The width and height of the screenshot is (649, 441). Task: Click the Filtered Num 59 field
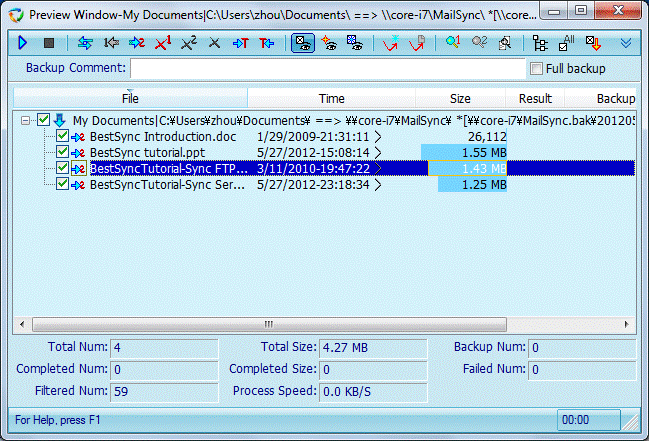(x=164, y=391)
